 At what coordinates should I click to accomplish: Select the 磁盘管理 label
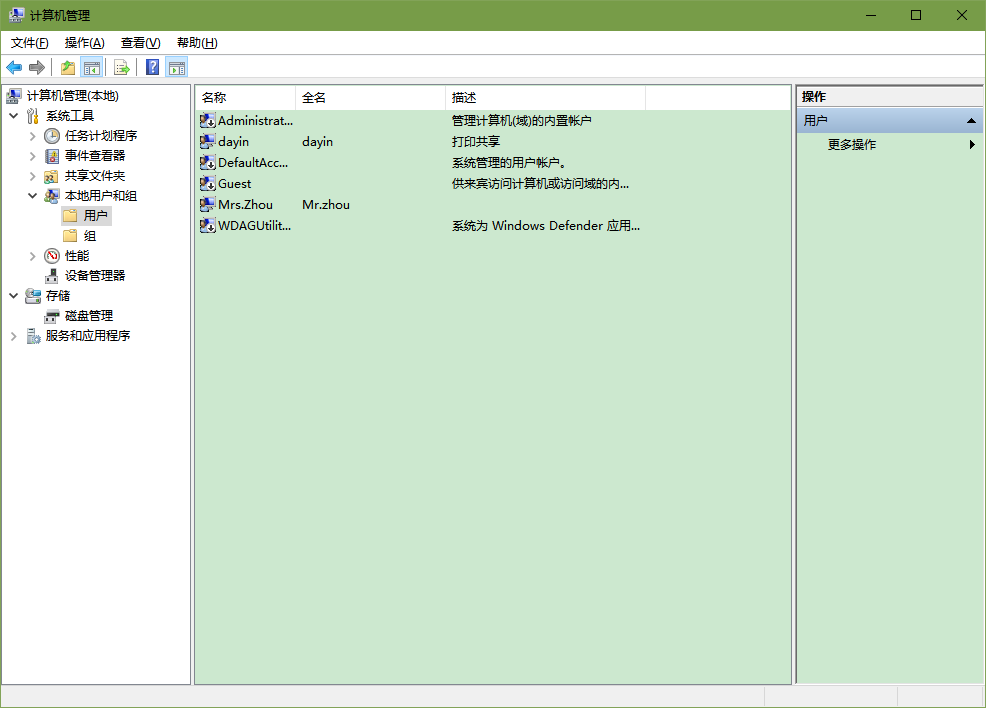[89, 316]
